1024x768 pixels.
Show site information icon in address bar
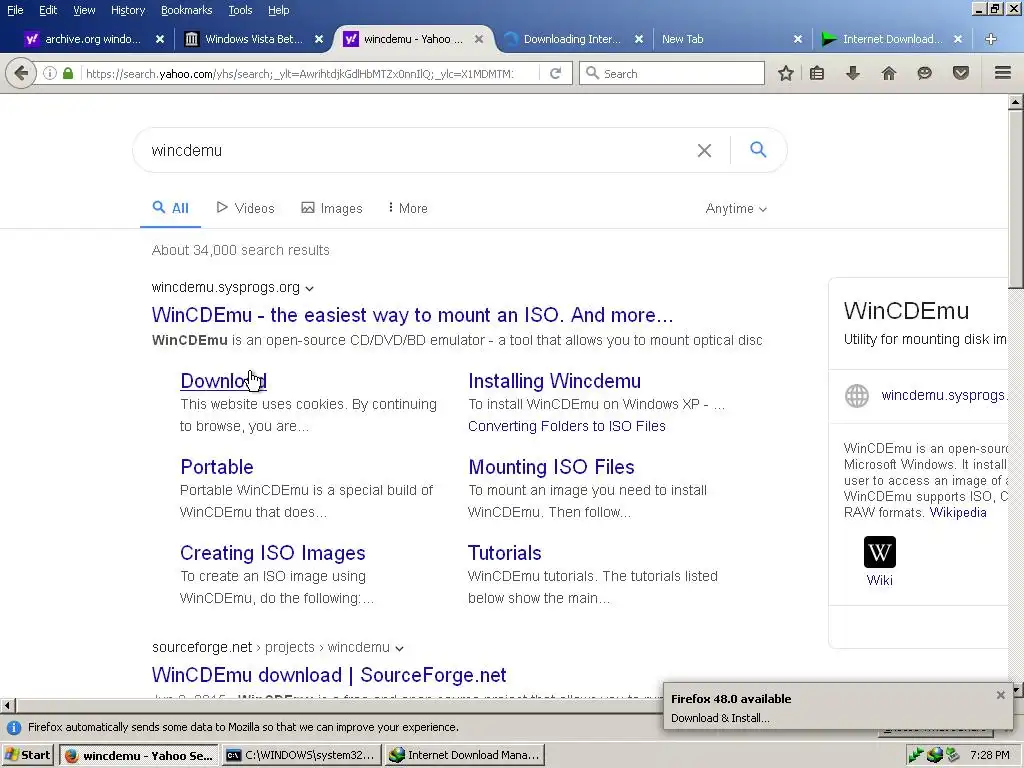(50, 73)
